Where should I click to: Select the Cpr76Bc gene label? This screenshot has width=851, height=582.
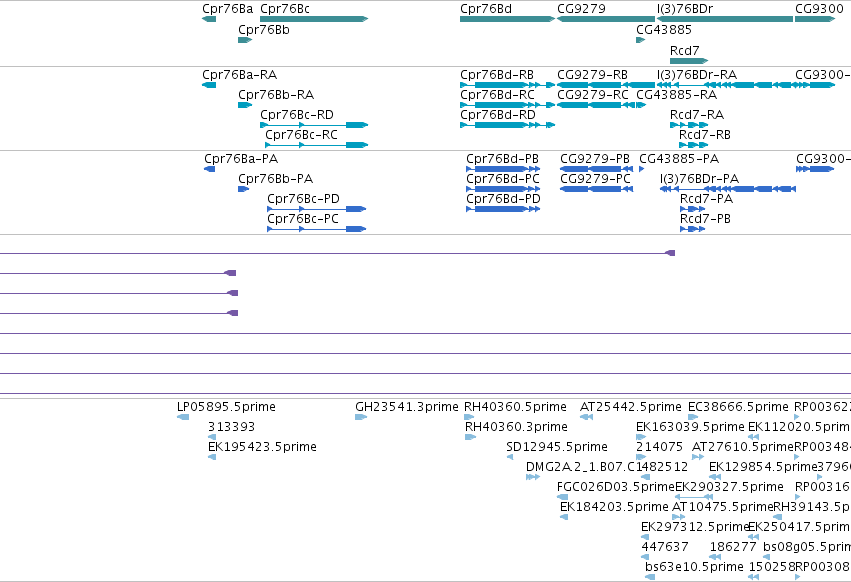285,9
